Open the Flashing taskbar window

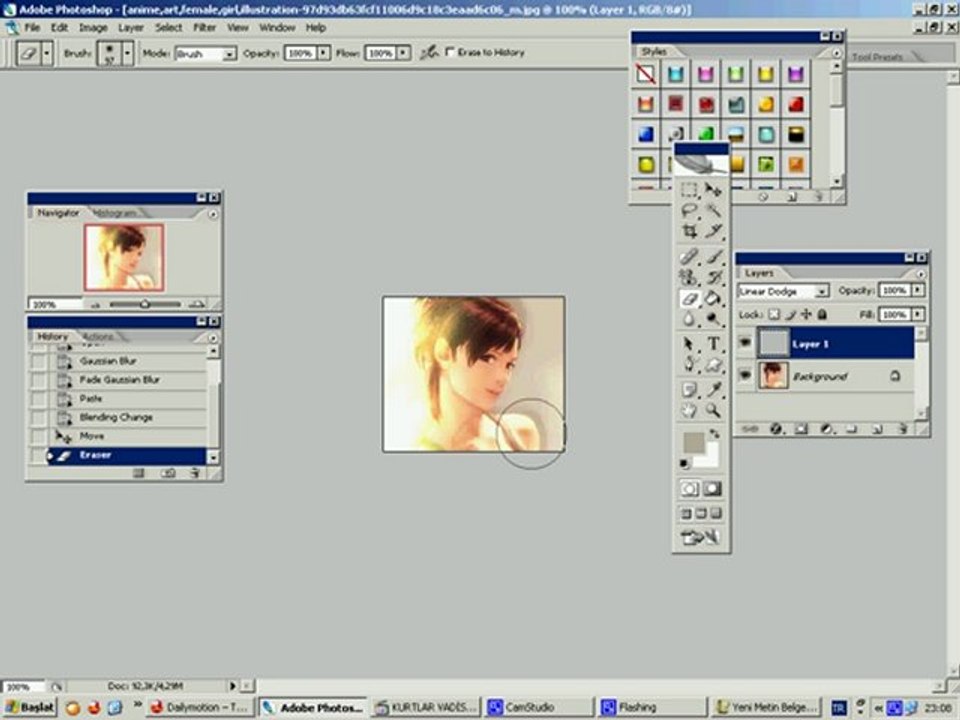click(652, 707)
